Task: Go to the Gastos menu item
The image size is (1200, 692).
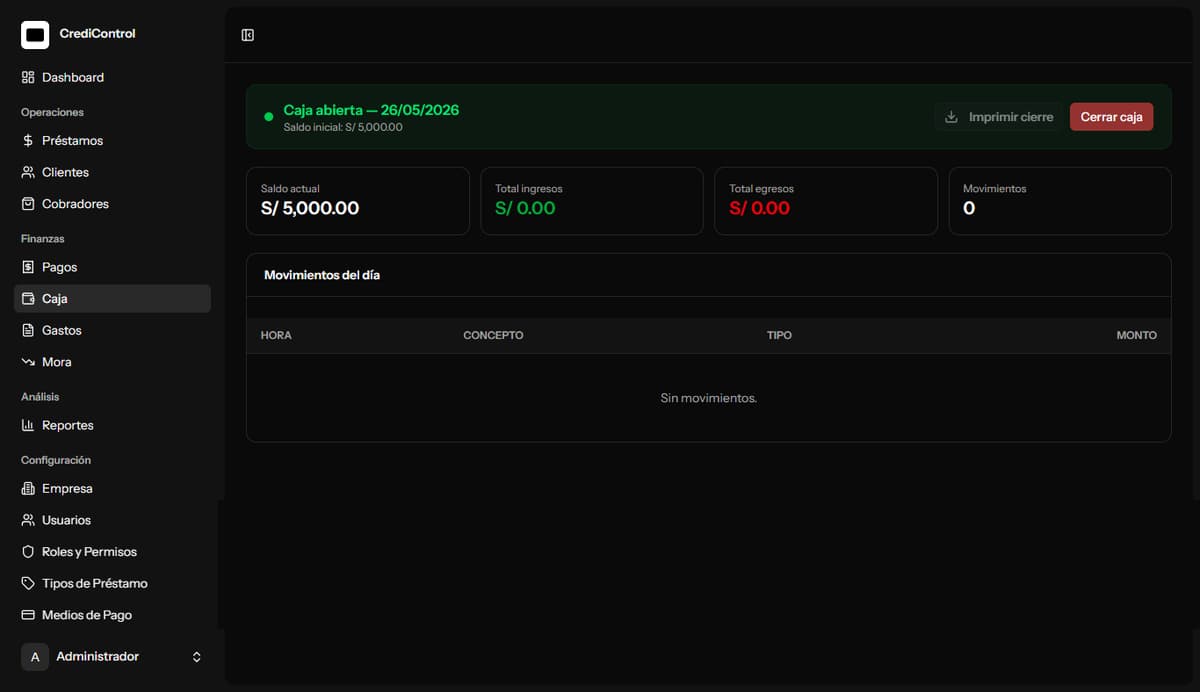Action: click(112, 330)
